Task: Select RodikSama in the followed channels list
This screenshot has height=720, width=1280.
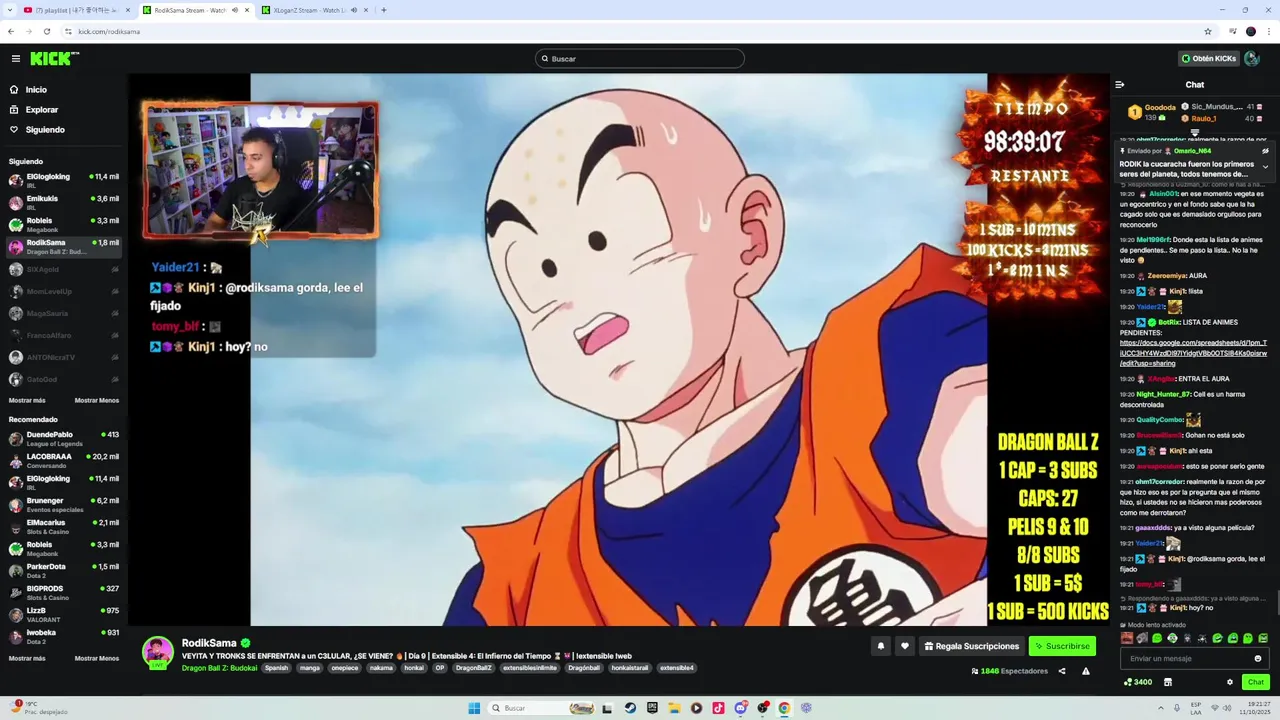Action: pos(64,246)
